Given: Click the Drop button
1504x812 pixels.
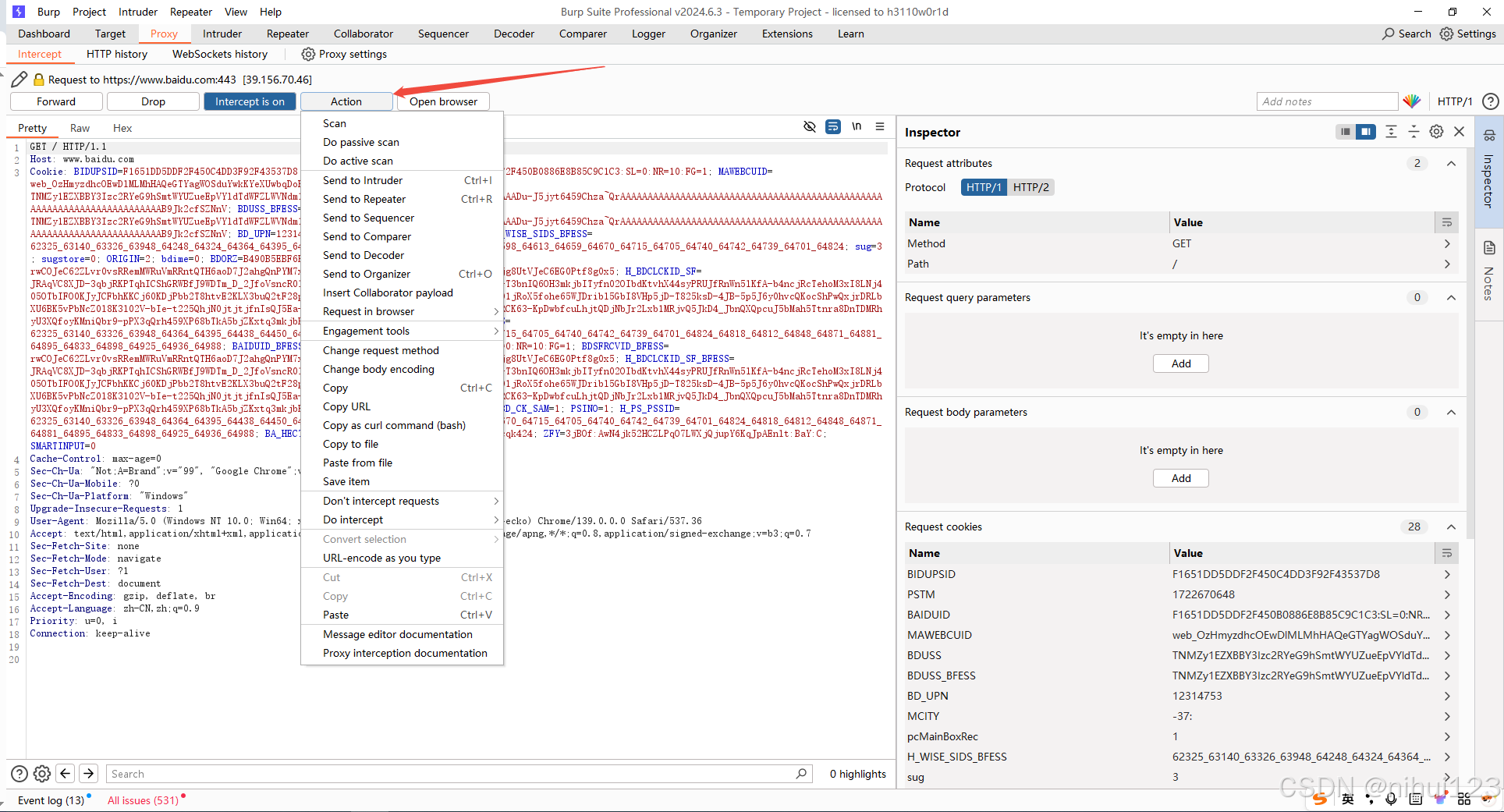Looking at the screenshot, I should [x=153, y=101].
